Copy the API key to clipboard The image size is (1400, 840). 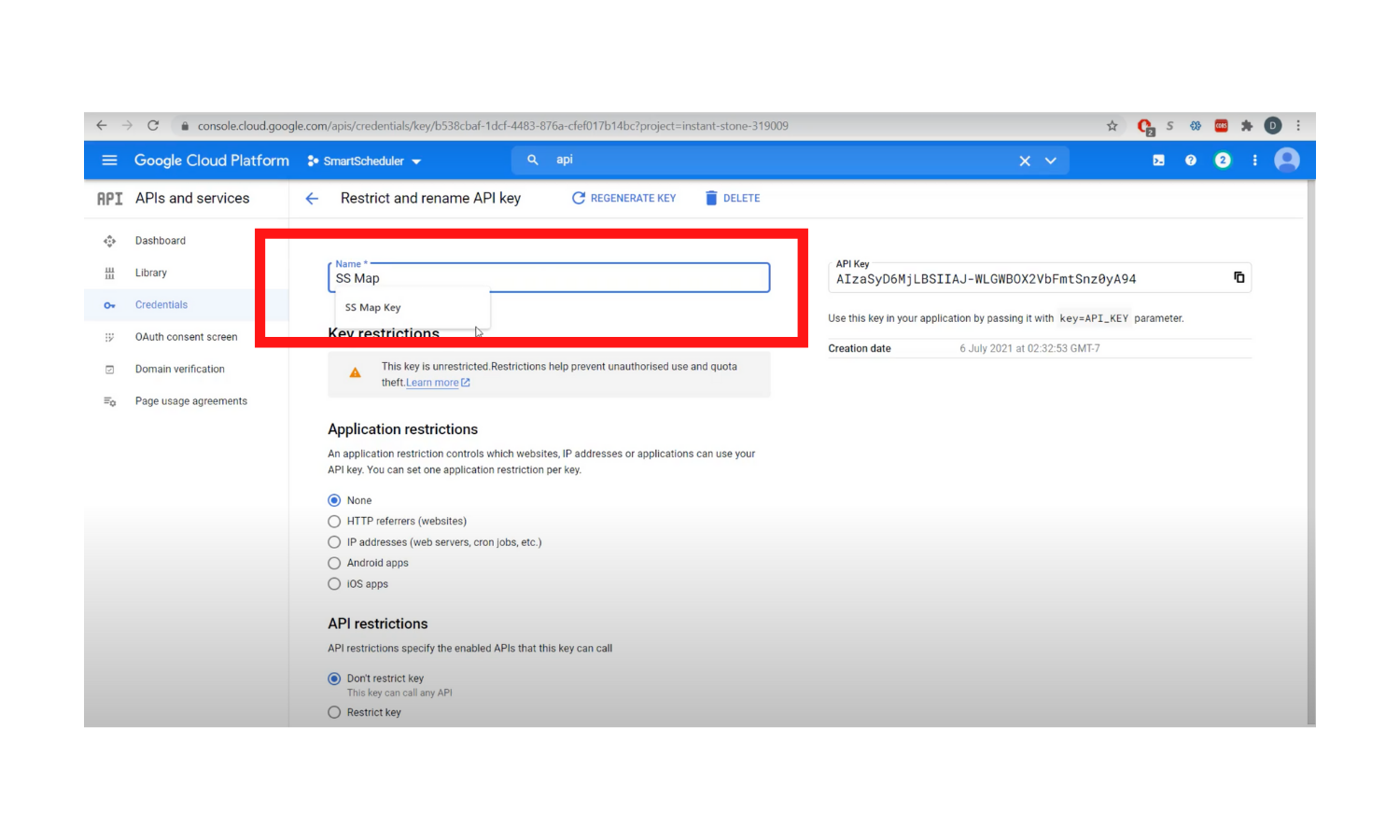pyautogui.click(x=1239, y=277)
